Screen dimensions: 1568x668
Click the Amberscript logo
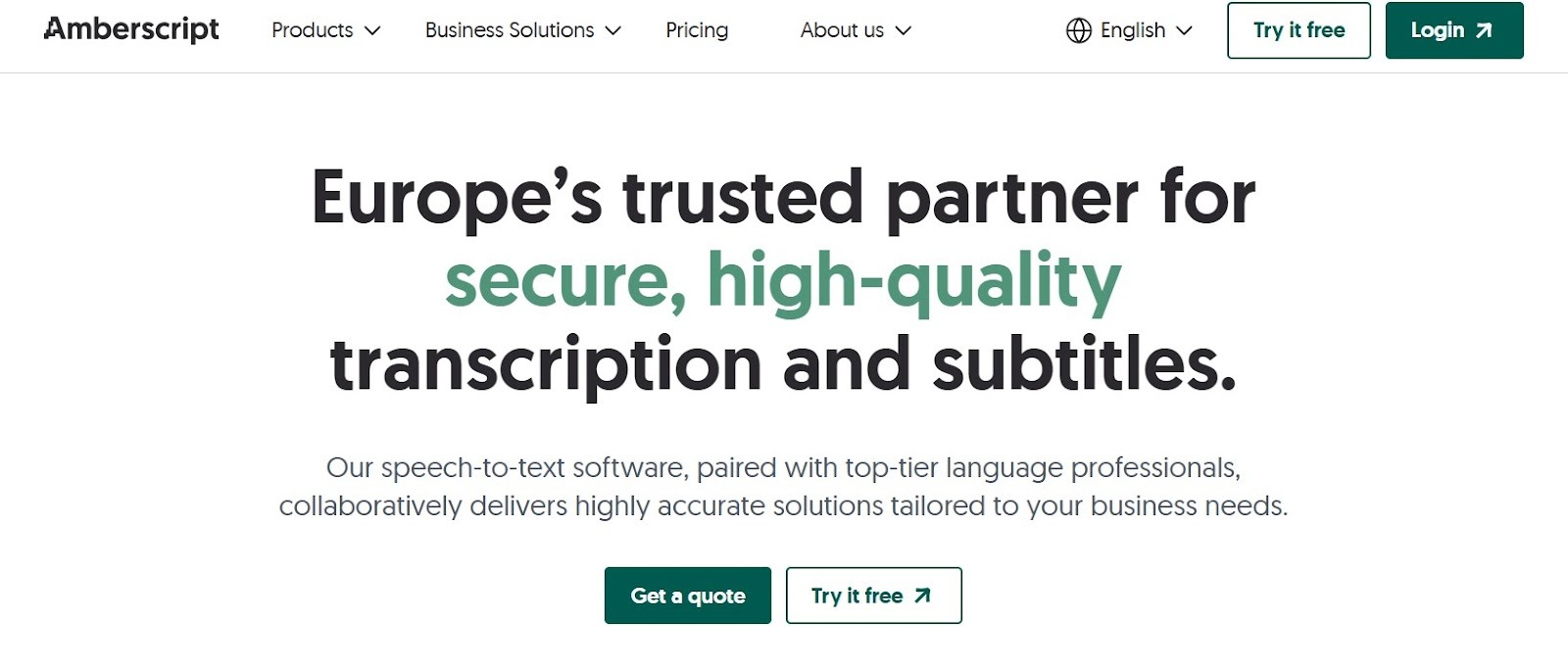pos(131,29)
